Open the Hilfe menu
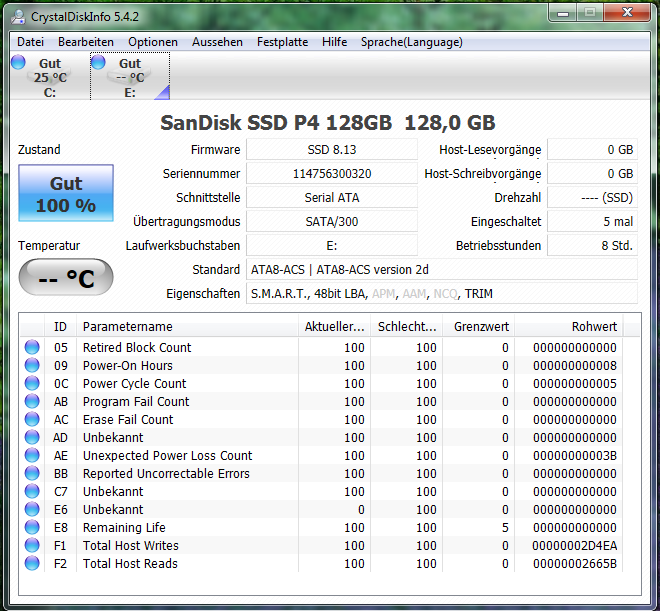Viewport: 664px width, 614px height. [x=335, y=42]
